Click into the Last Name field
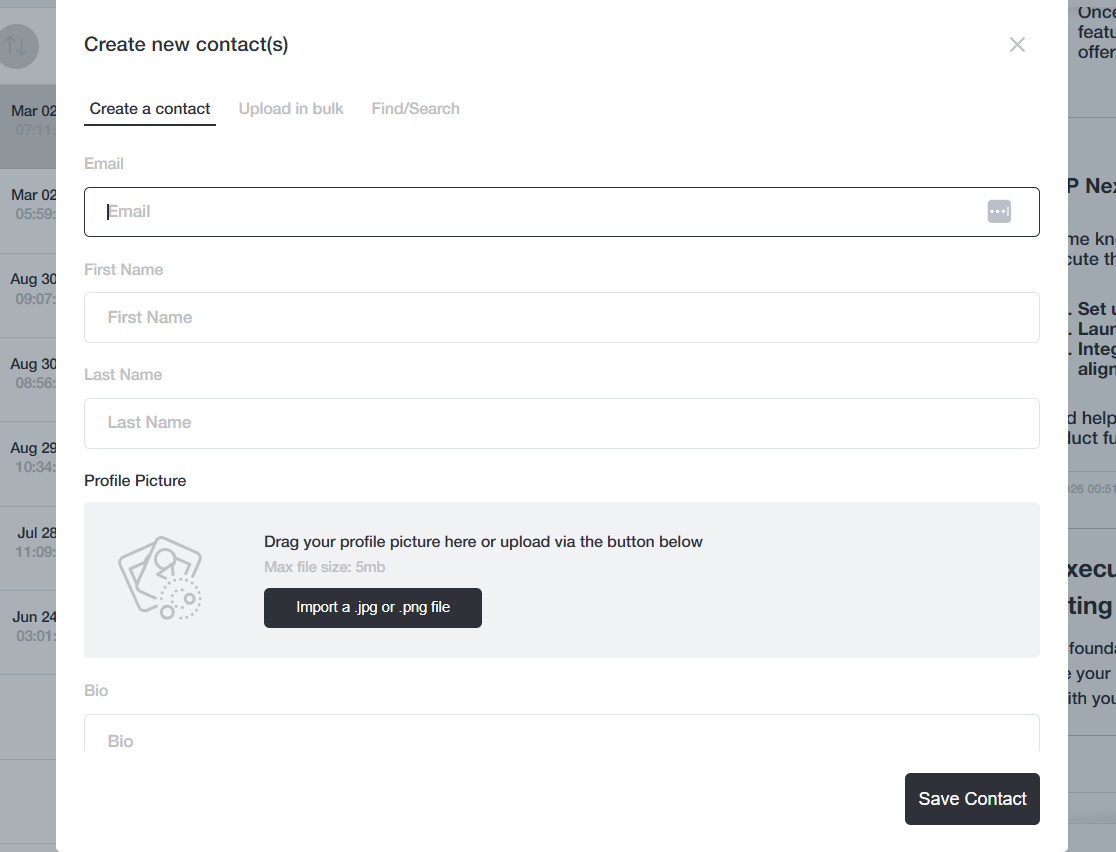The height and width of the screenshot is (852, 1116). click(x=561, y=423)
